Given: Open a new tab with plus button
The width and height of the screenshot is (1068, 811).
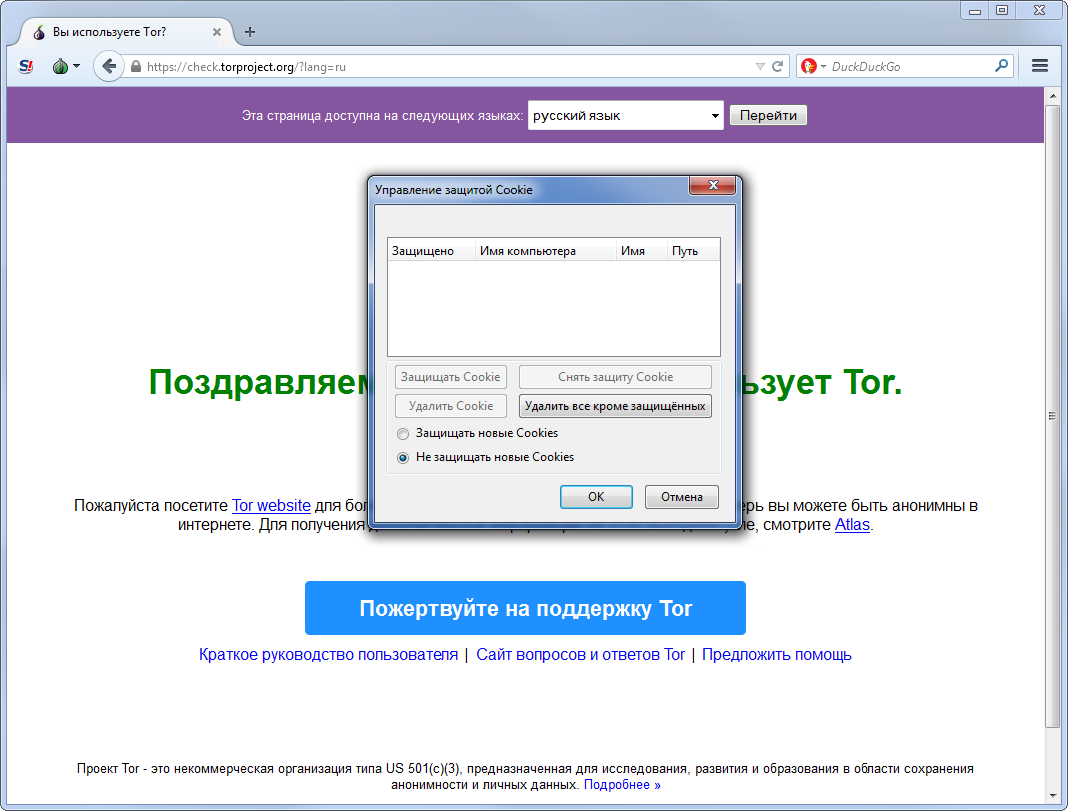Looking at the screenshot, I should [x=250, y=31].
